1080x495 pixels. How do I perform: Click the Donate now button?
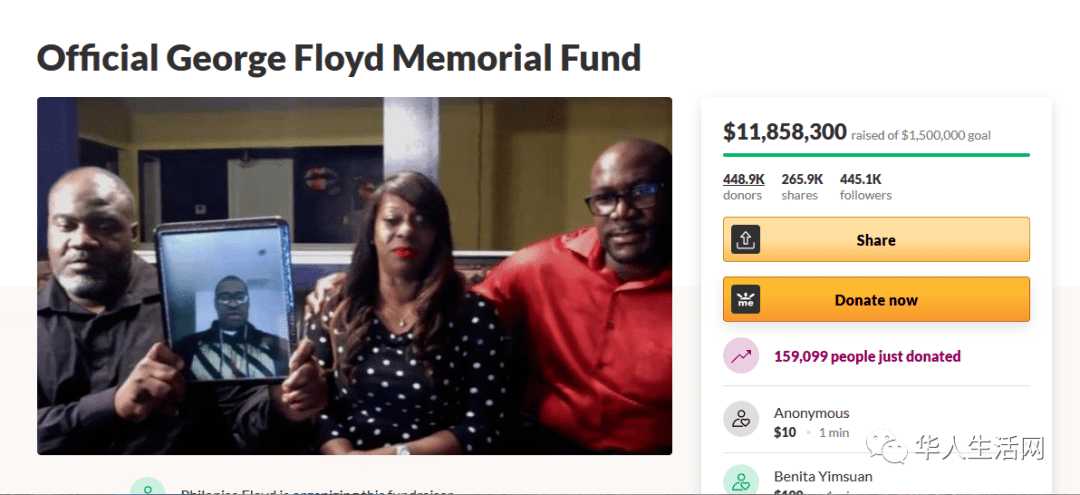point(876,299)
